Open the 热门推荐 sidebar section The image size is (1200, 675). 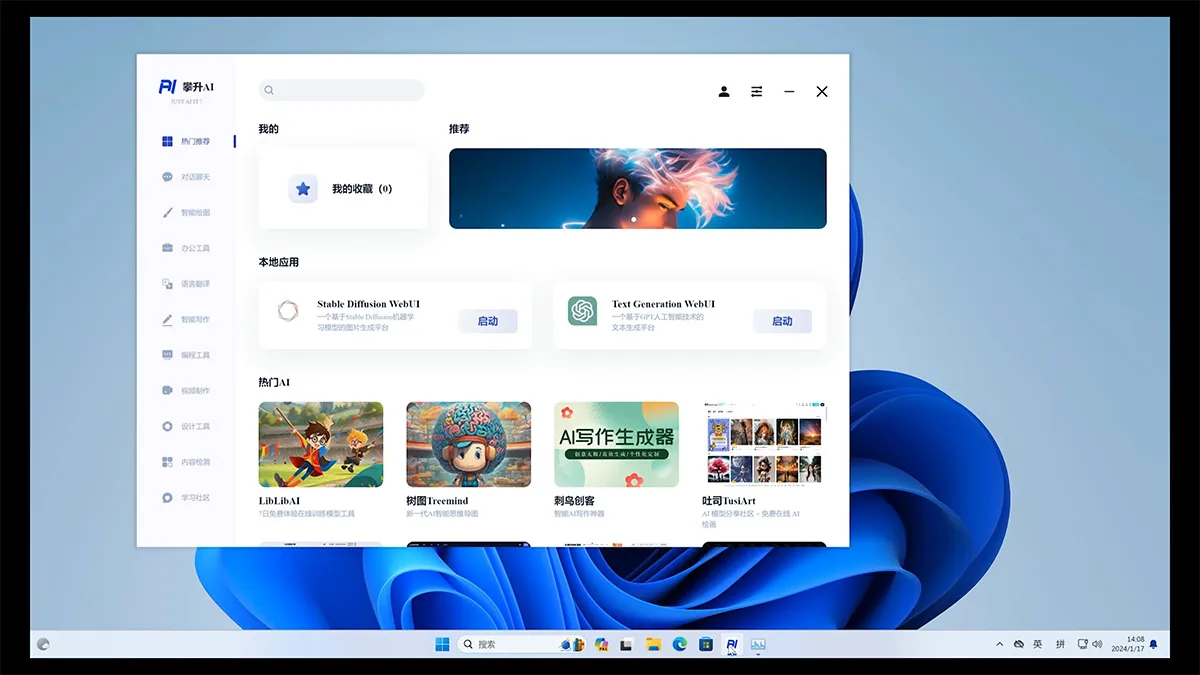[186, 141]
